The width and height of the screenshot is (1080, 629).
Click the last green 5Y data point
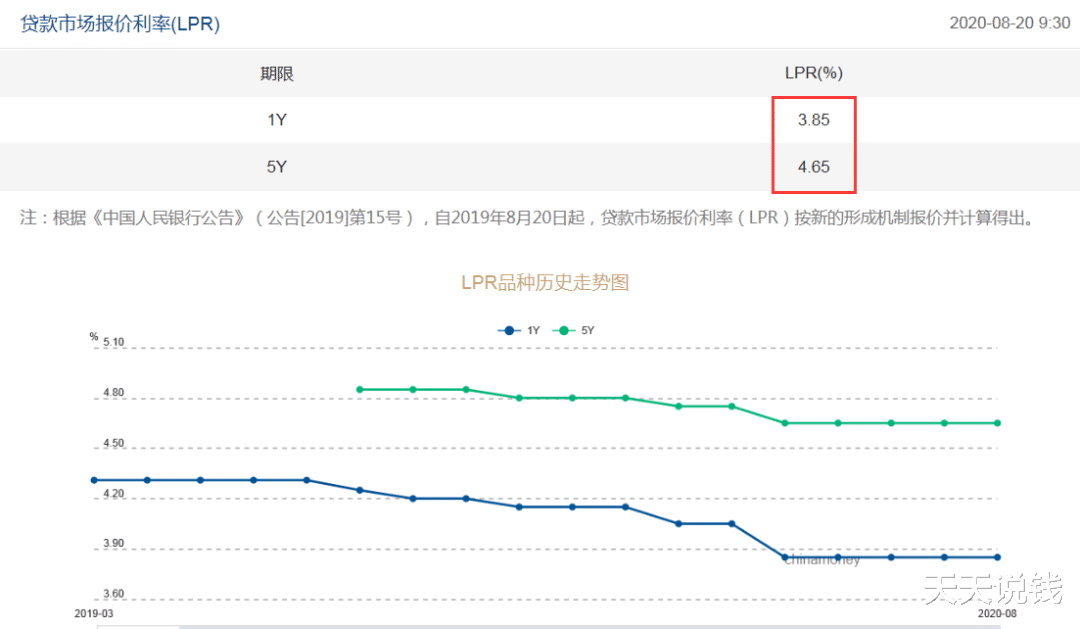click(997, 423)
